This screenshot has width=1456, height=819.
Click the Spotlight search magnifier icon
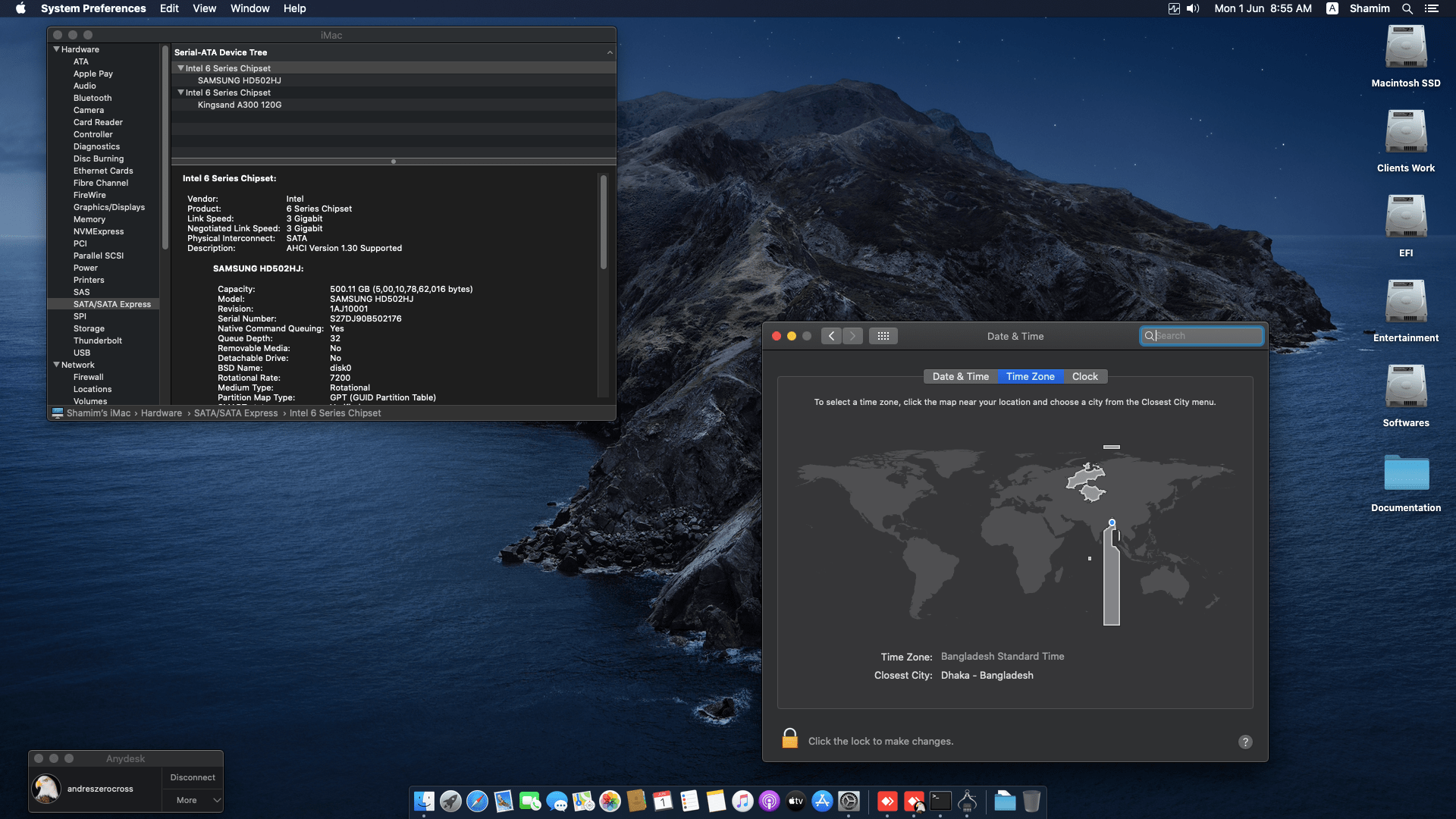click(x=1407, y=8)
